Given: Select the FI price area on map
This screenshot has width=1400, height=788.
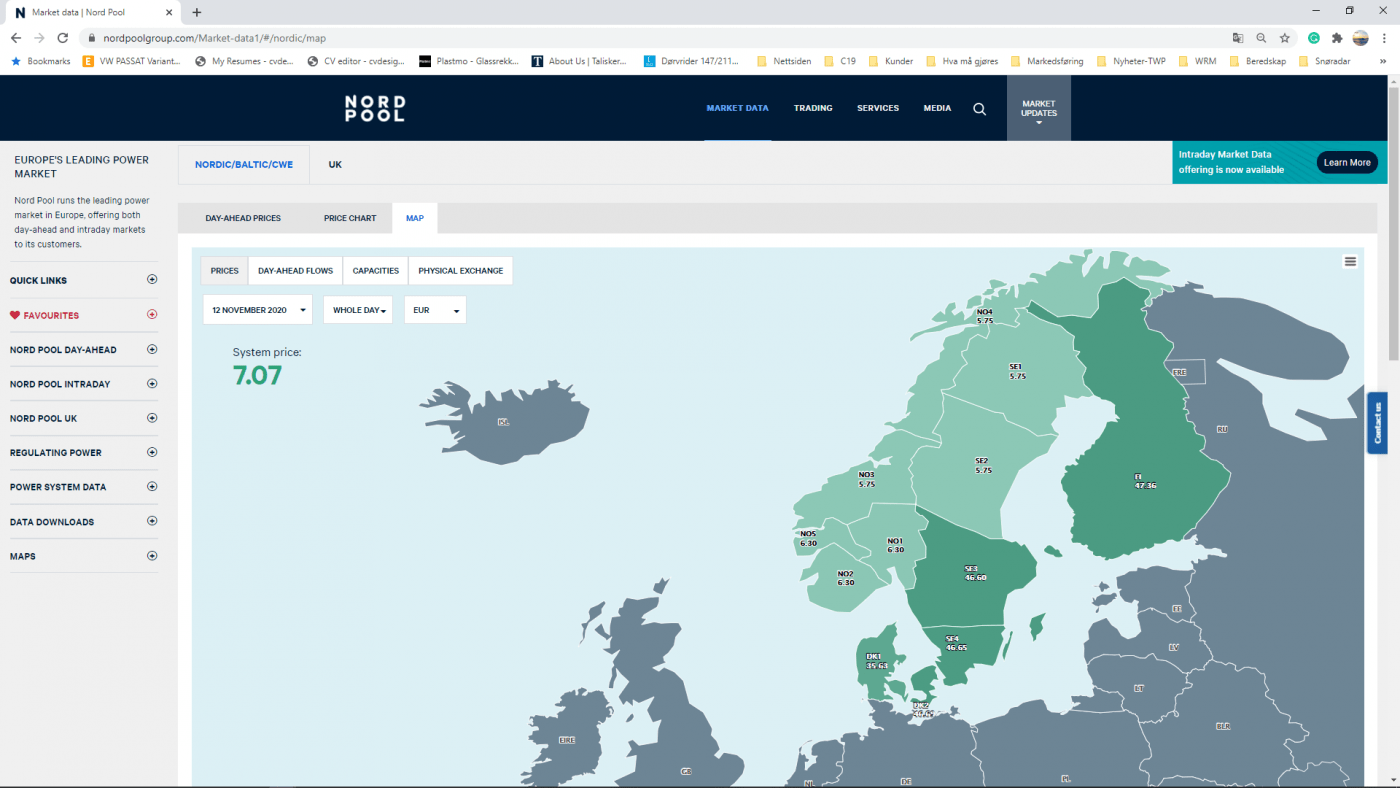Looking at the screenshot, I should pos(1145,481).
